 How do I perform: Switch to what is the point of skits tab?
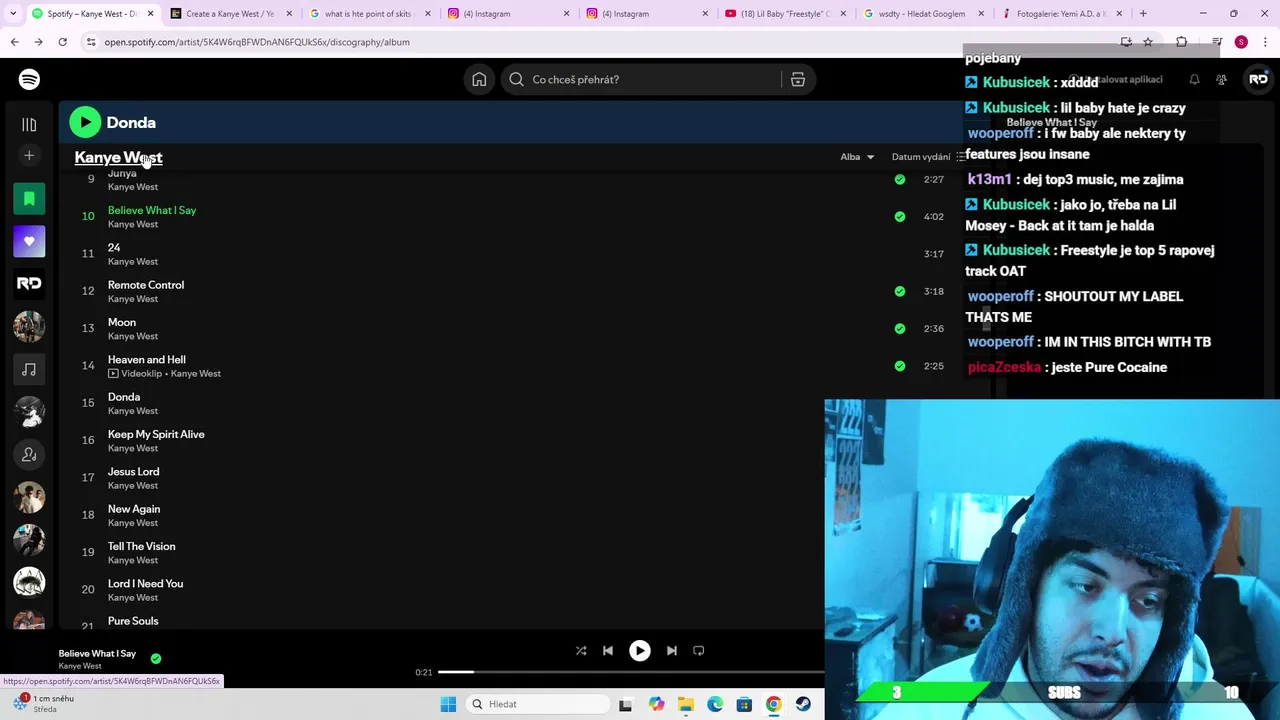point(368,14)
